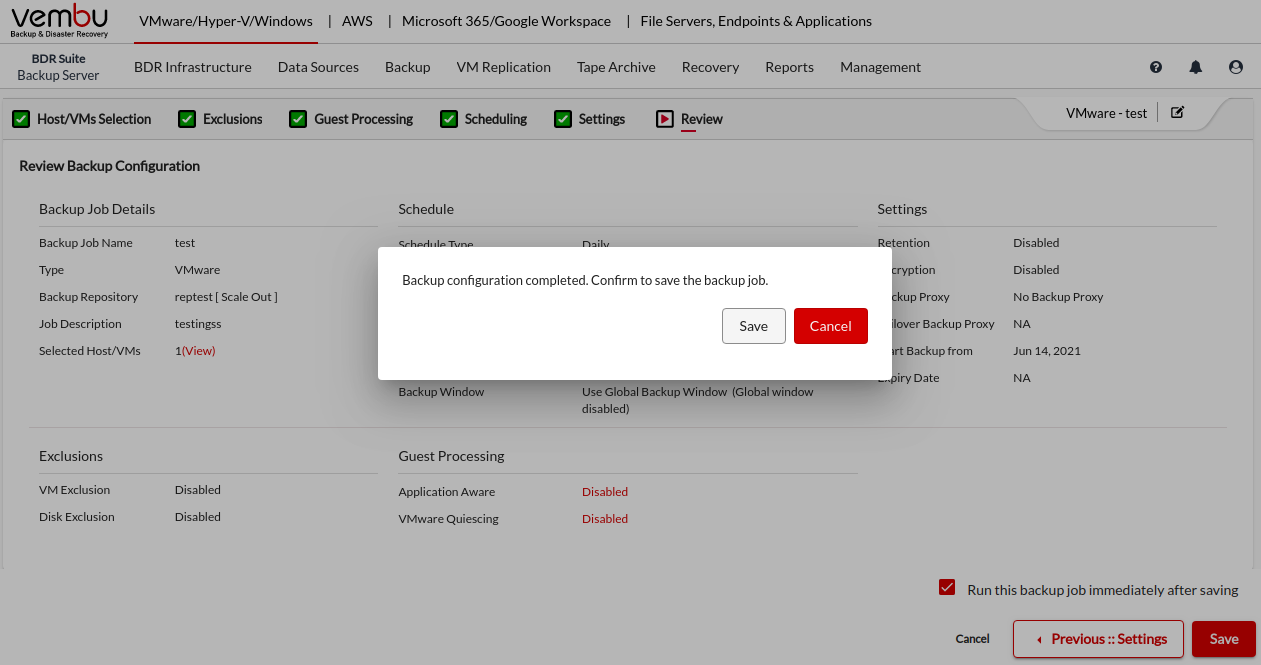Open the notifications bell icon
Viewport: 1261px width, 665px height.
pyautogui.click(x=1196, y=67)
